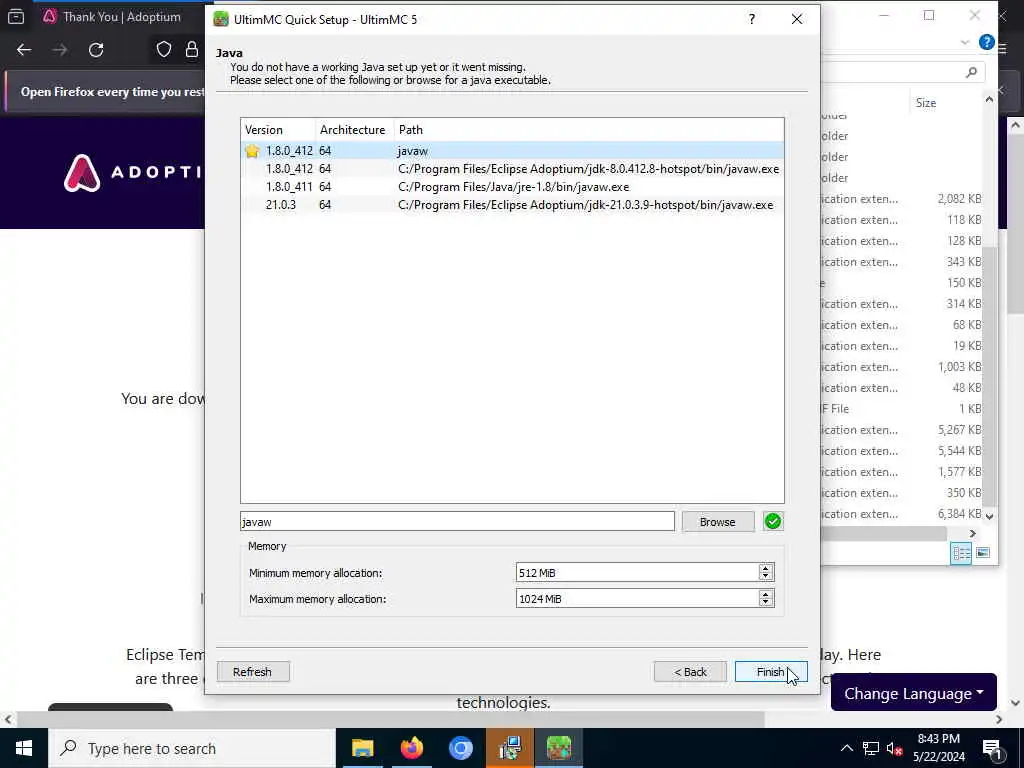Sort by the Architecture column header

coord(355,129)
